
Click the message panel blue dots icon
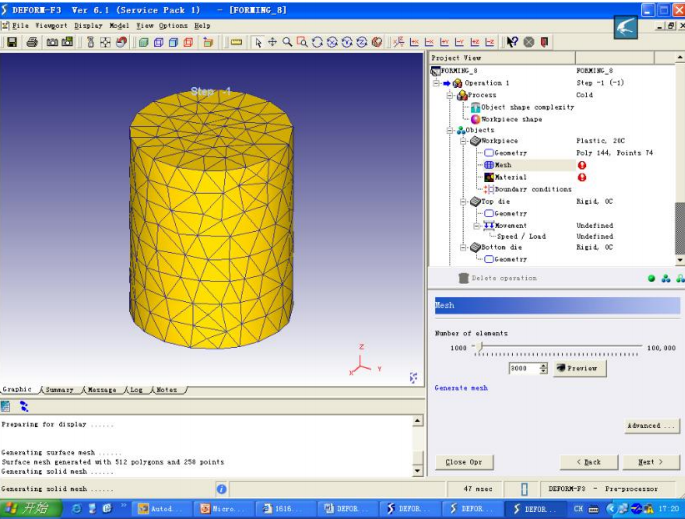pos(24,407)
